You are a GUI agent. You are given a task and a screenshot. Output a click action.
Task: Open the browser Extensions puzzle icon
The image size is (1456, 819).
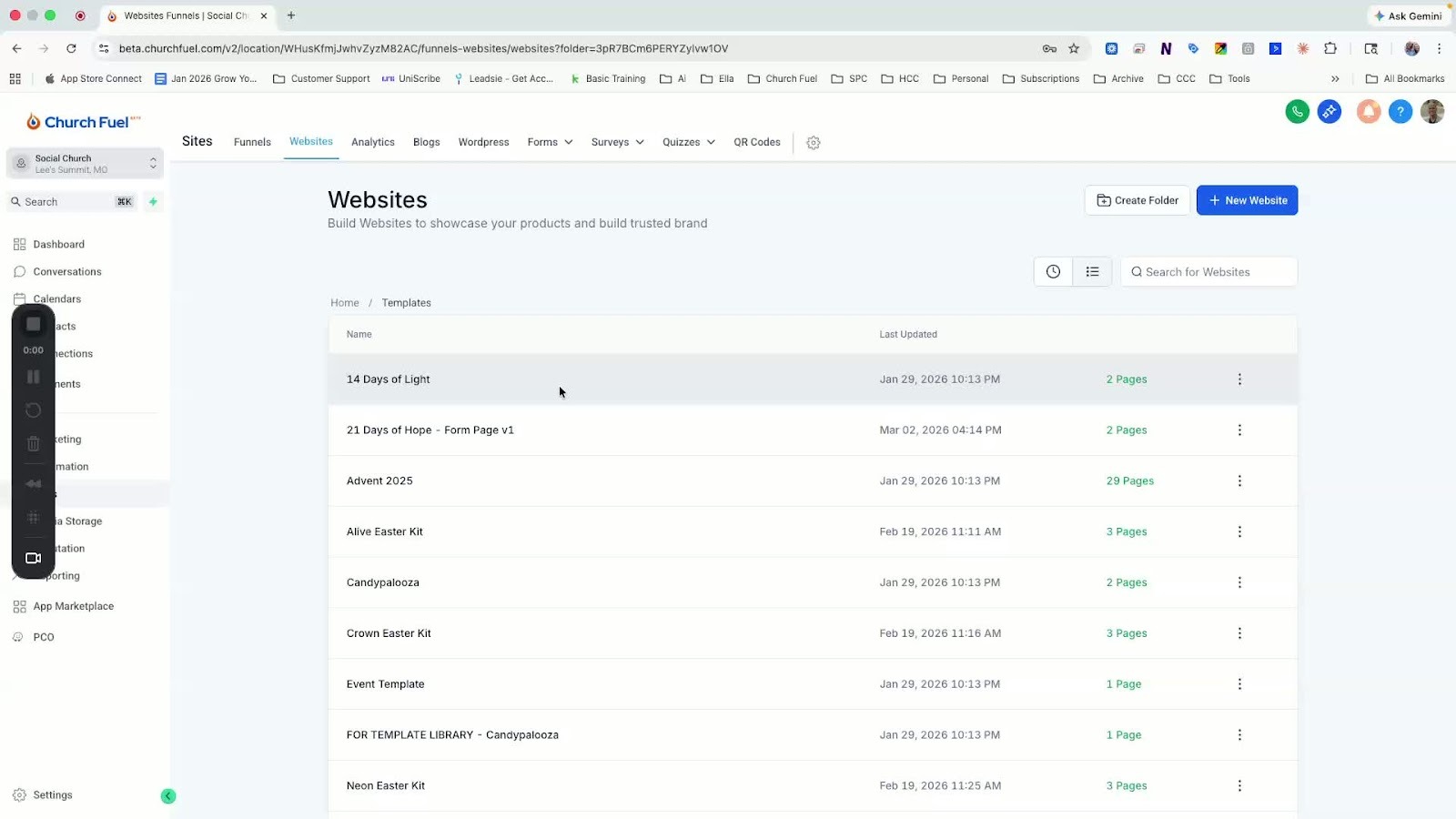(x=1330, y=48)
